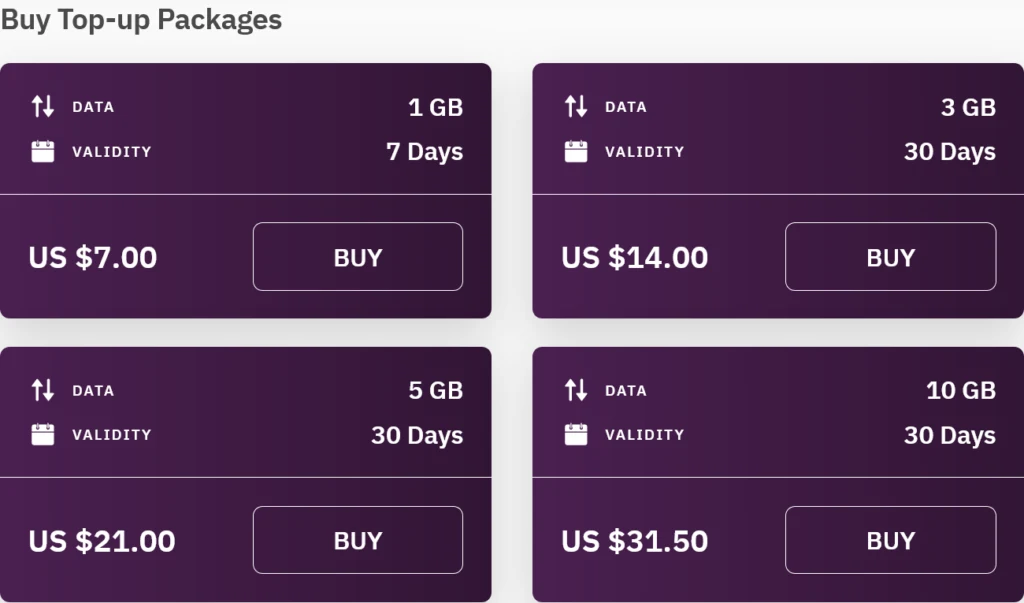Buy the 5 GB package for $21.00

click(x=358, y=540)
